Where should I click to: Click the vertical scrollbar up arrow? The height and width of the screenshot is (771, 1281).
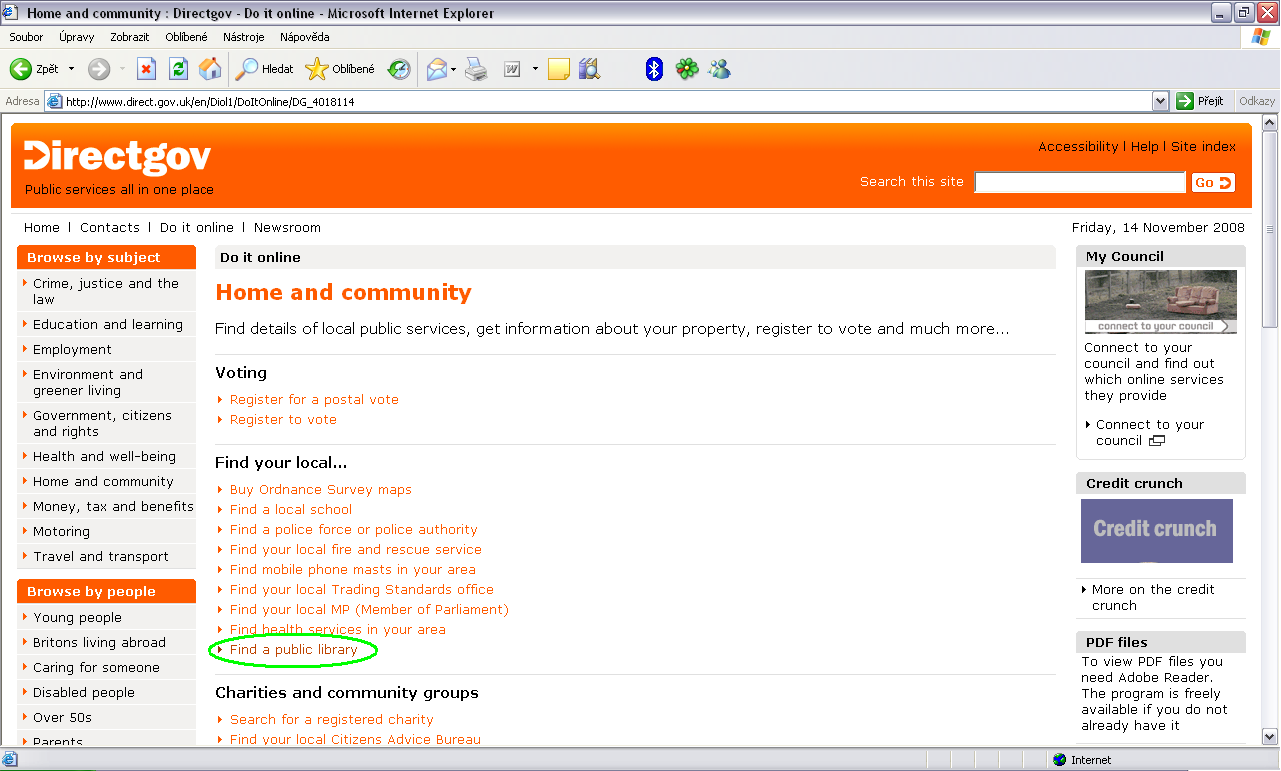[1270, 123]
